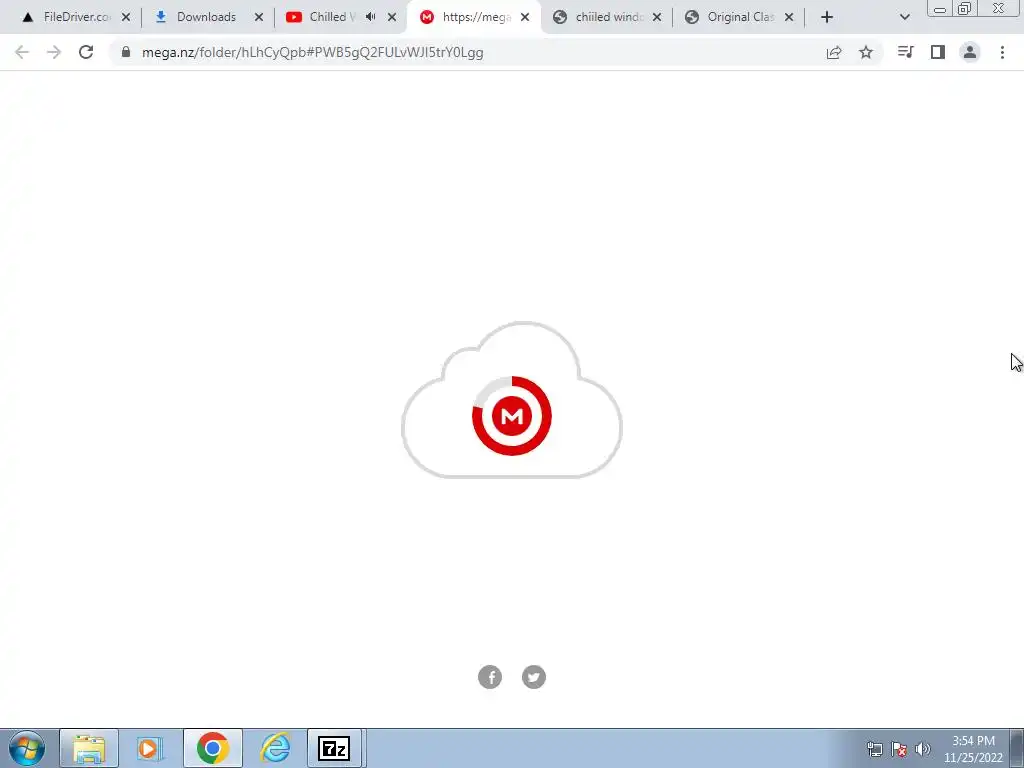Switch to the chiiled windows tab
The width and height of the screenshot is (1024, 768).
pyautogui.click(x=609, y=17)
